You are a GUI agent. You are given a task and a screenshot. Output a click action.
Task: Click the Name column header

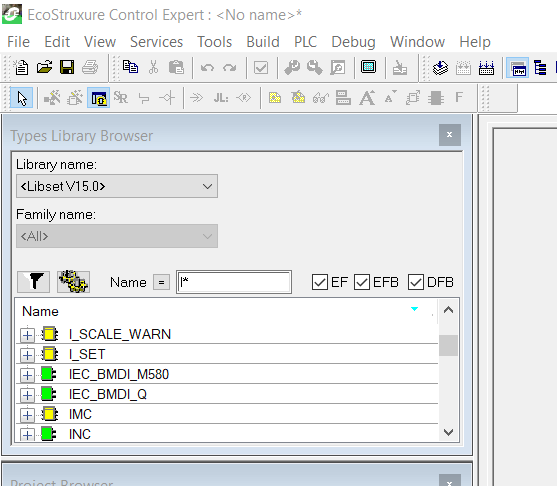226,311
